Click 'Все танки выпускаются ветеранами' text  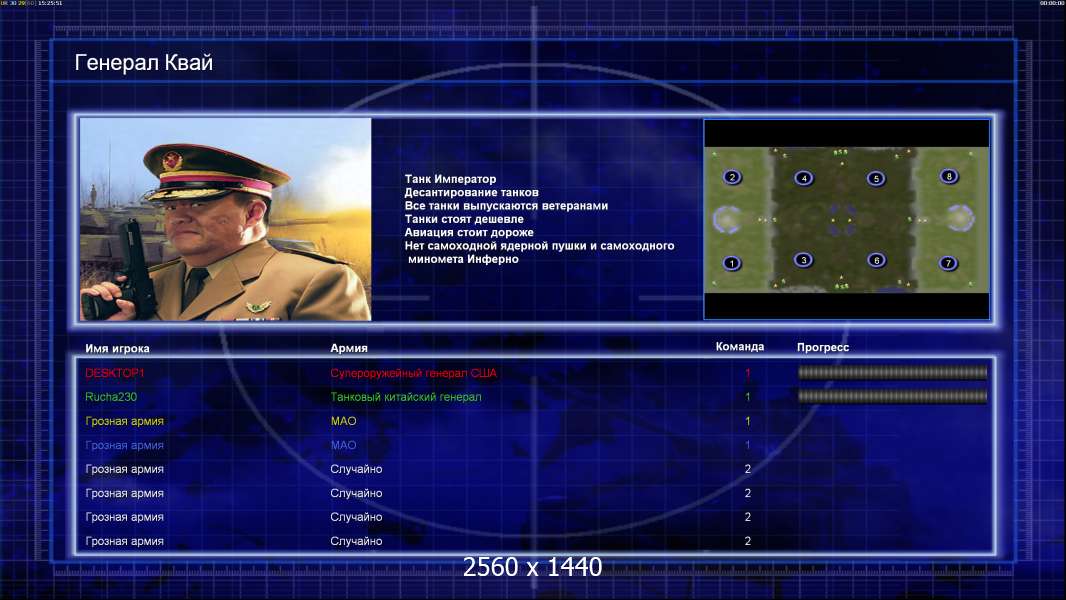[x=506, y=205]
